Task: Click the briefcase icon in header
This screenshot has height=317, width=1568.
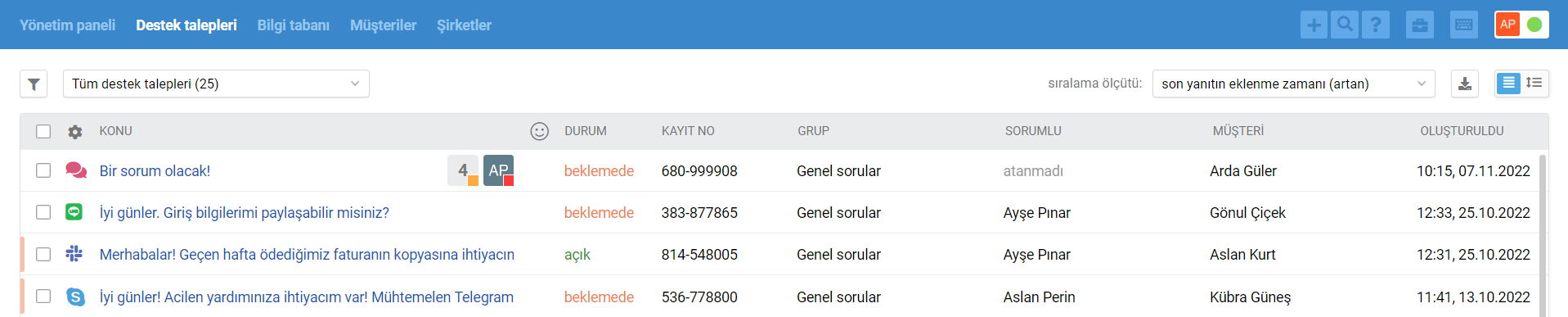Action: click(1420, 25)
